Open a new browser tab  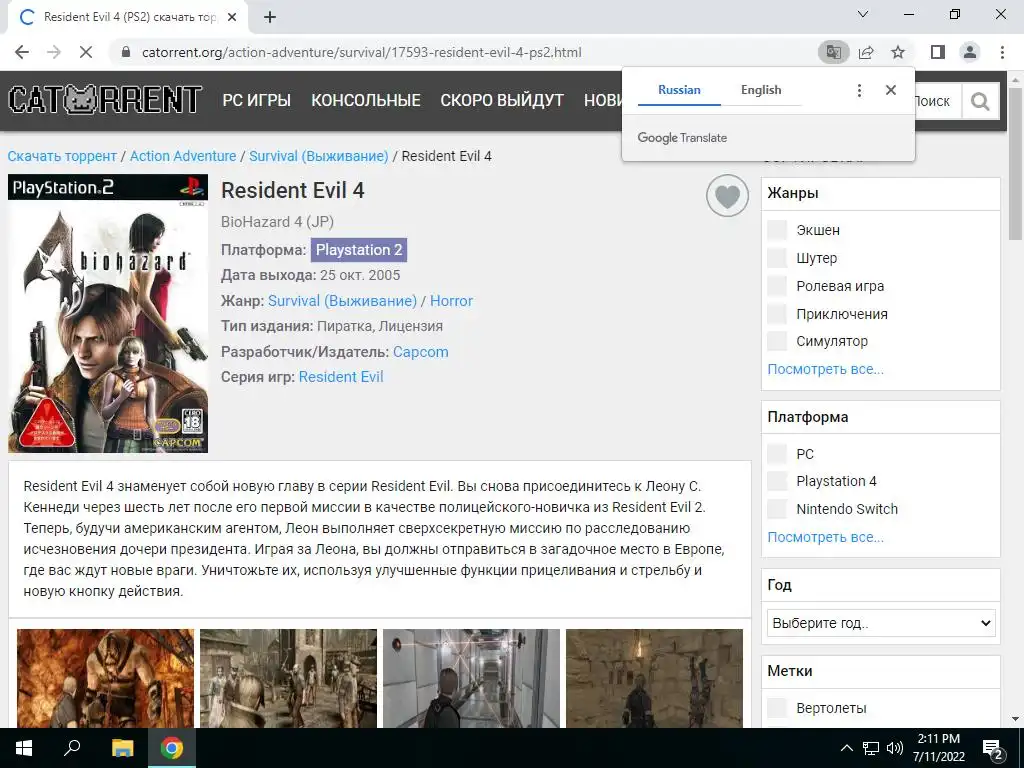[270, 18]
